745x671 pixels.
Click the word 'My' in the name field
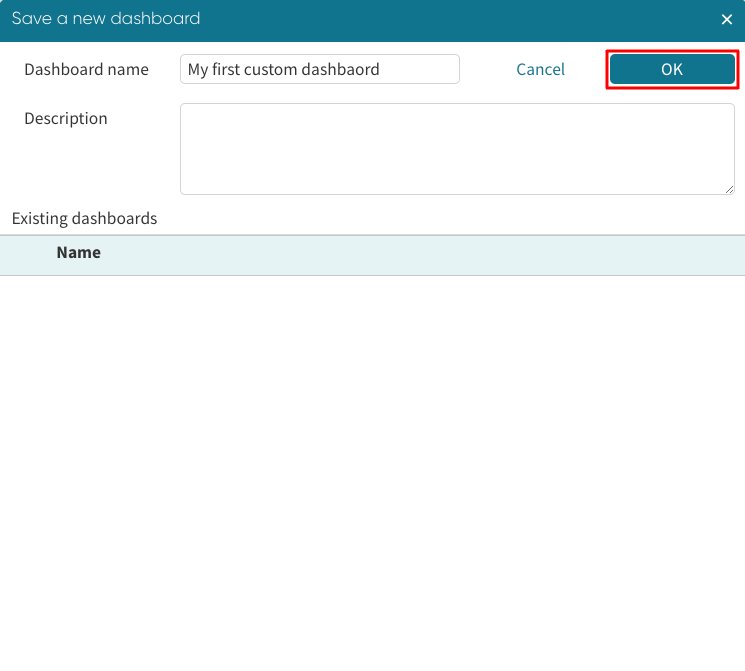point(198,70)
